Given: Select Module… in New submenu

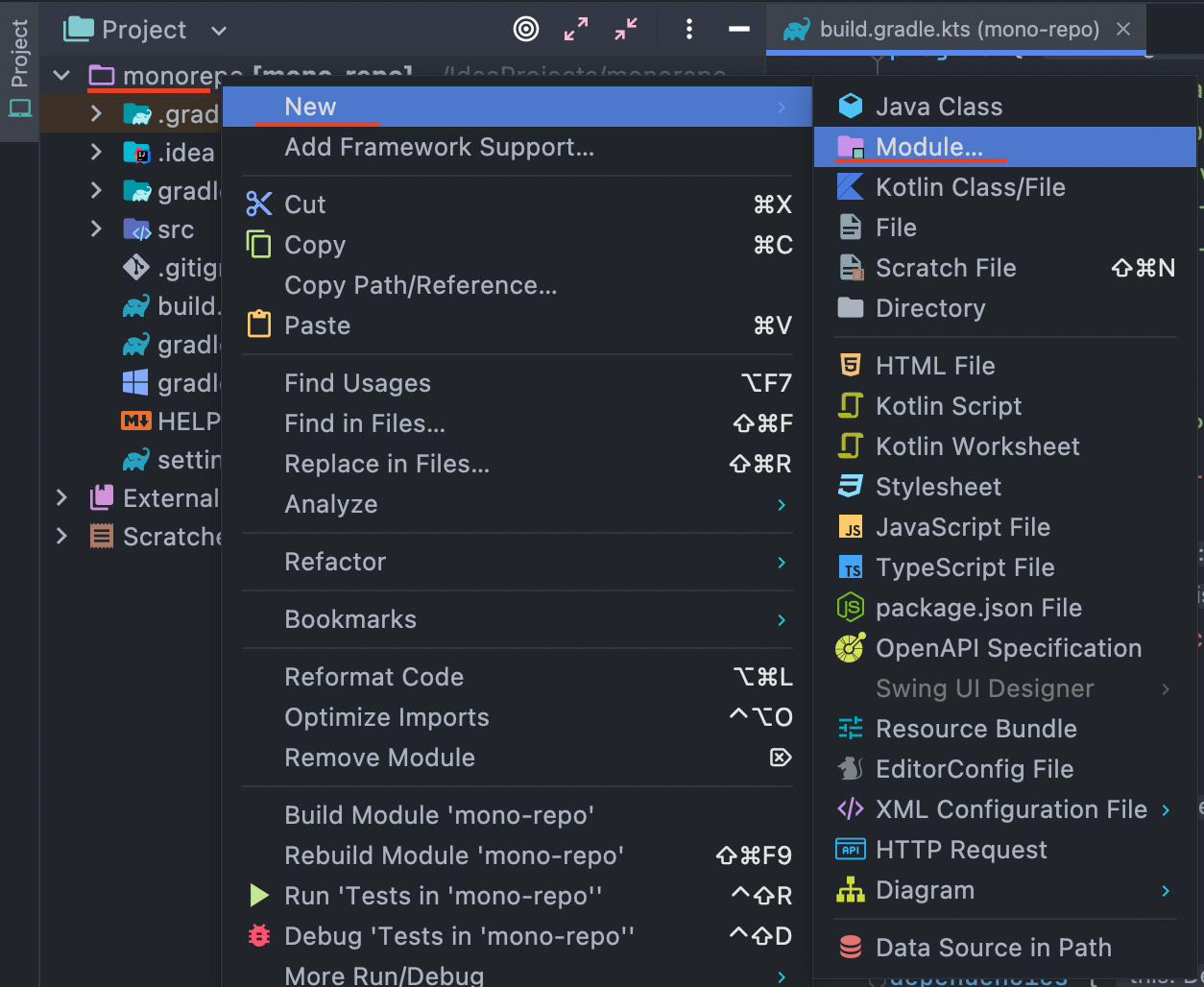Looking at the screenshot, I should click(1005, 147).
